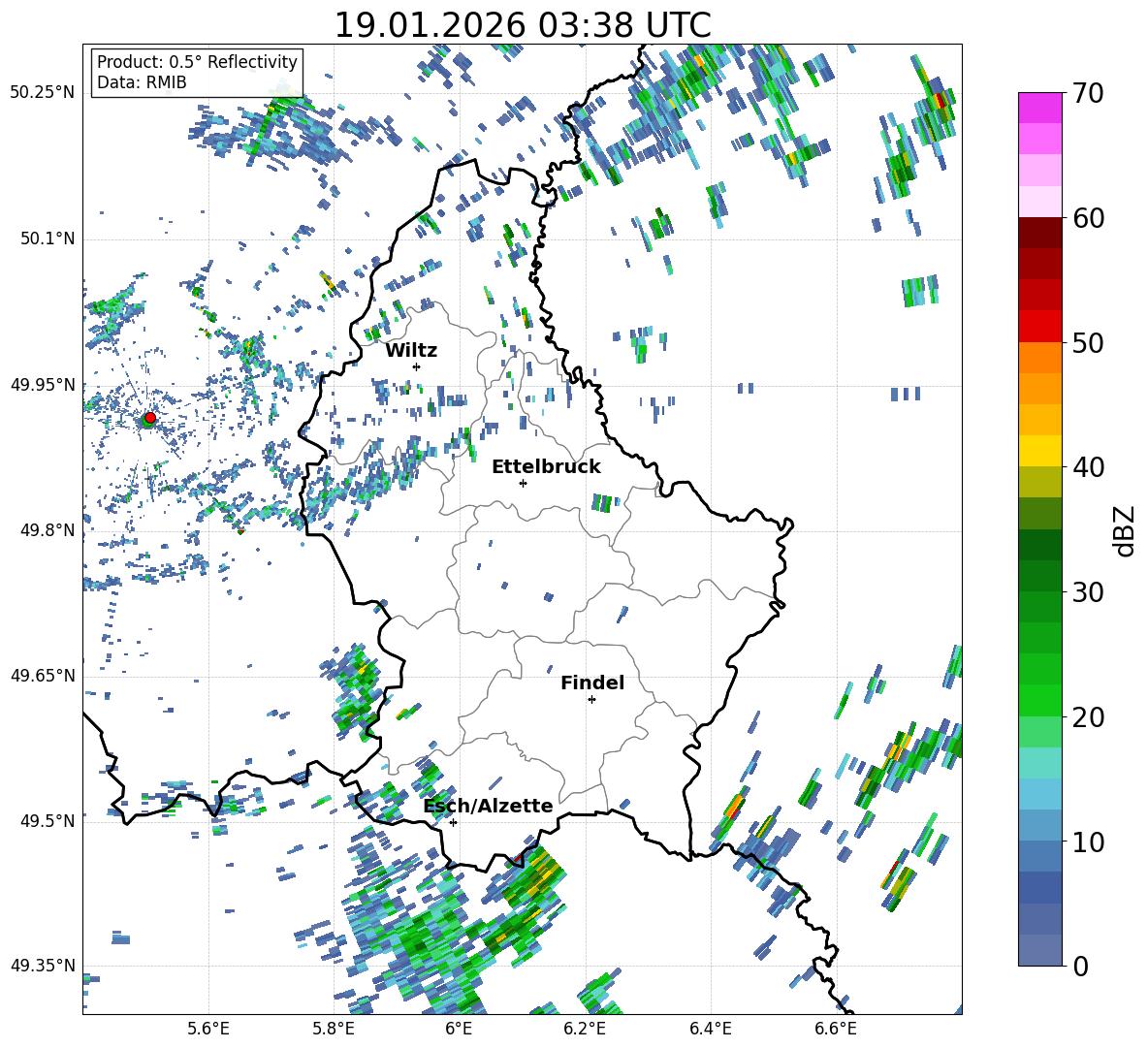
Task: Click the 19.01.2026 03:38 UTC title
Action: 523,25
